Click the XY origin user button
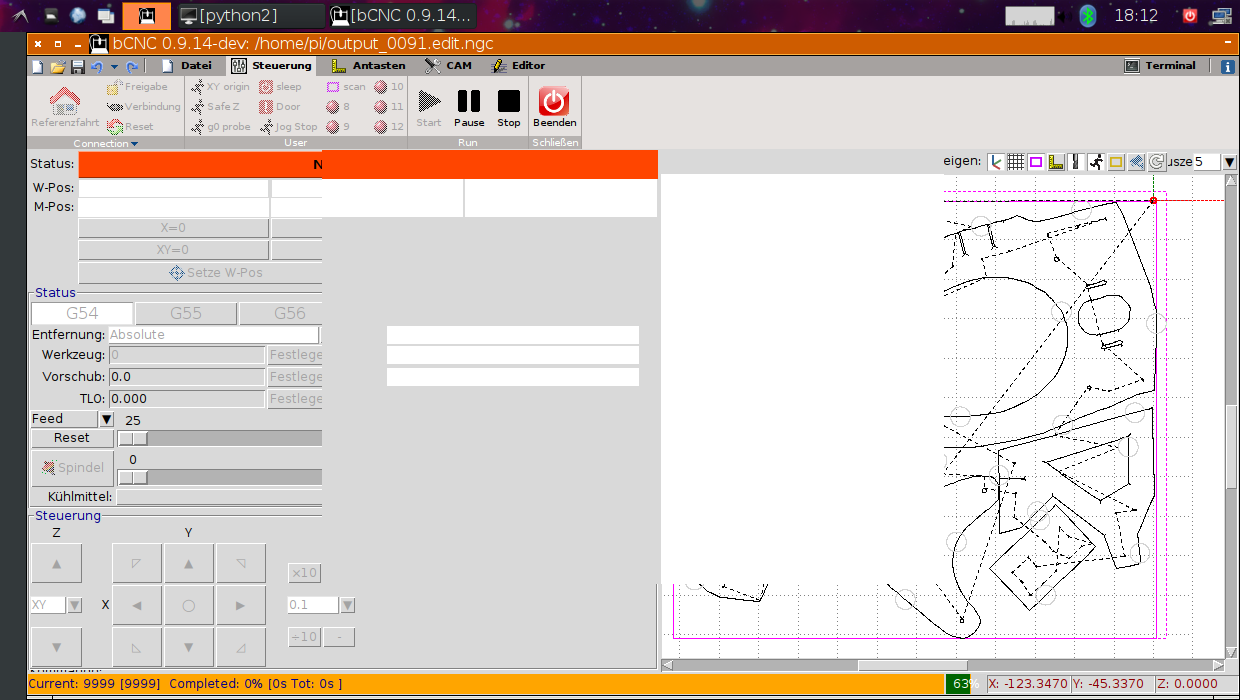 click(x=220, y=87)
